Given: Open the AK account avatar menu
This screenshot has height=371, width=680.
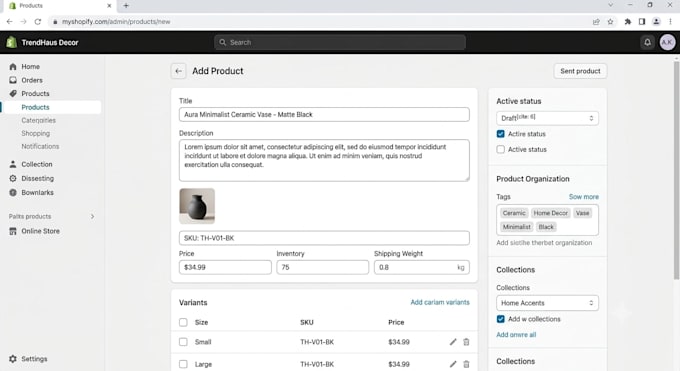Looking at the screenshot, I should [667, 42].
